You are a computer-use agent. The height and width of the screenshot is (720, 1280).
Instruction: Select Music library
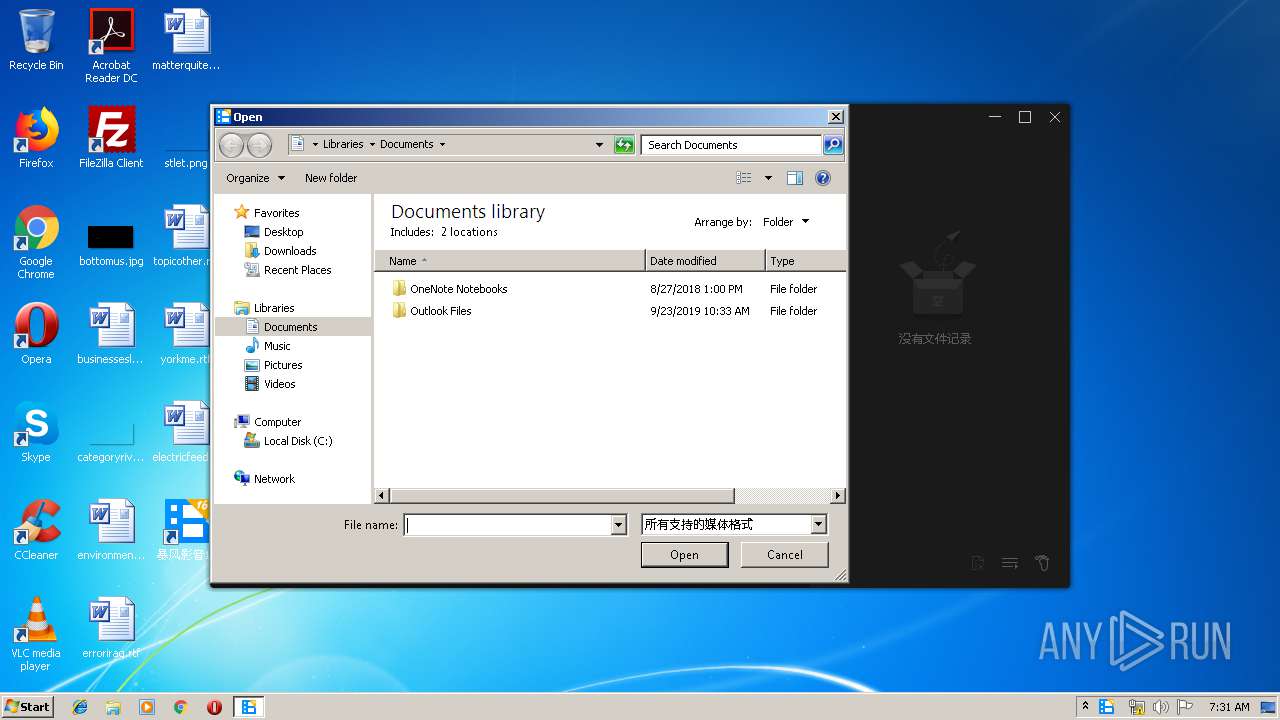[x=268, y=346]
